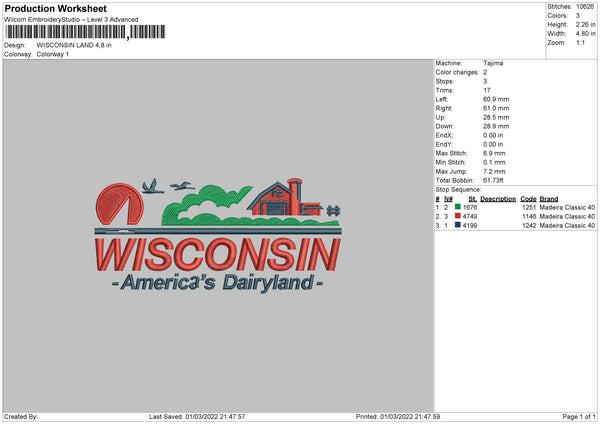Click the green thread color swatch

(x=458, y=207)
